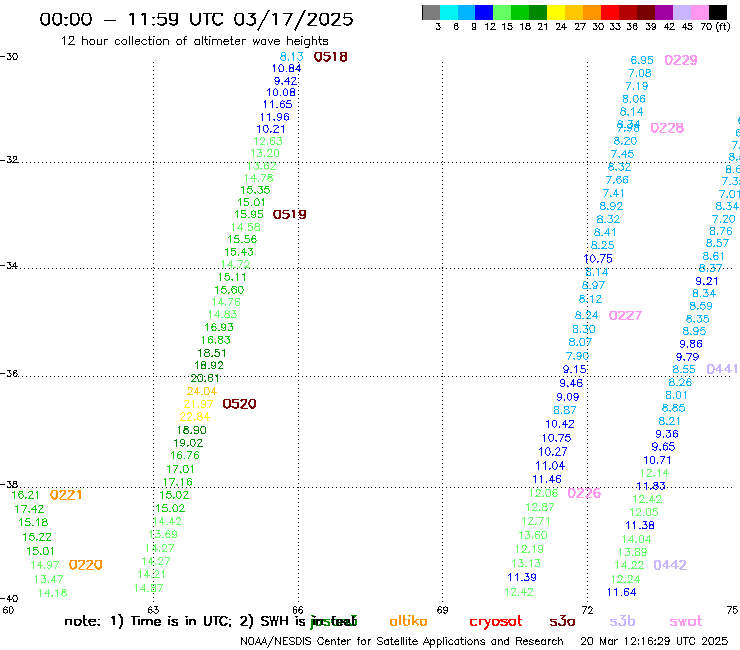
Task: Click the s3a time label 0518
Action: (x=330, y=57)
